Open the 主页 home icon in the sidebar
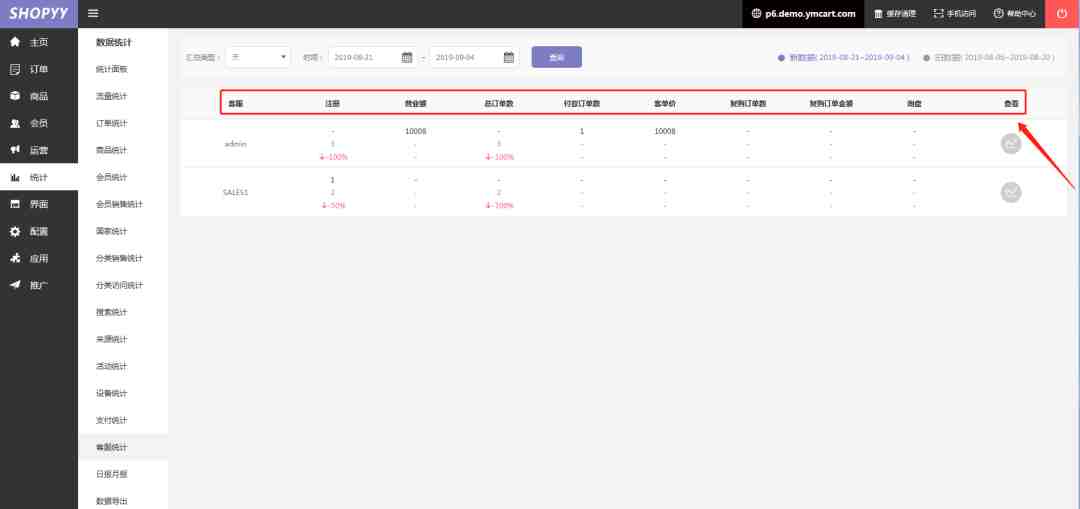Image resolution: width=1080 pixels, height=509 pixels. pos(14,42)
